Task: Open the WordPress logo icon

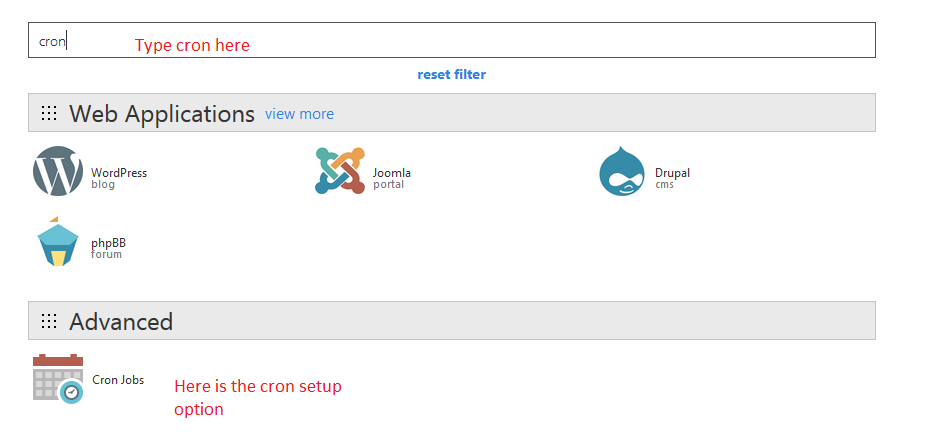Action: point(58,172)
